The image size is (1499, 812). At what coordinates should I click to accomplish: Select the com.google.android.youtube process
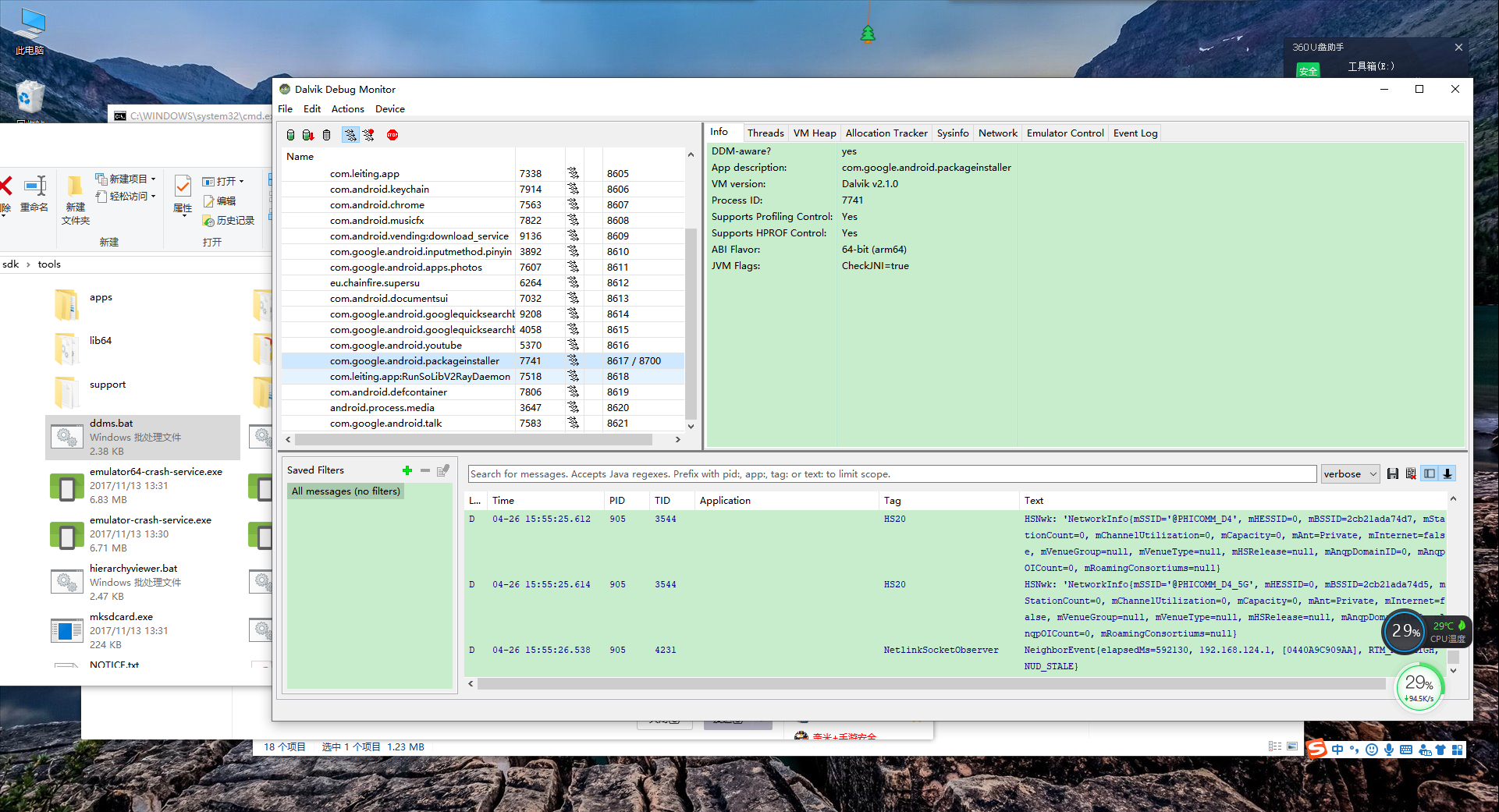point(483,346)
